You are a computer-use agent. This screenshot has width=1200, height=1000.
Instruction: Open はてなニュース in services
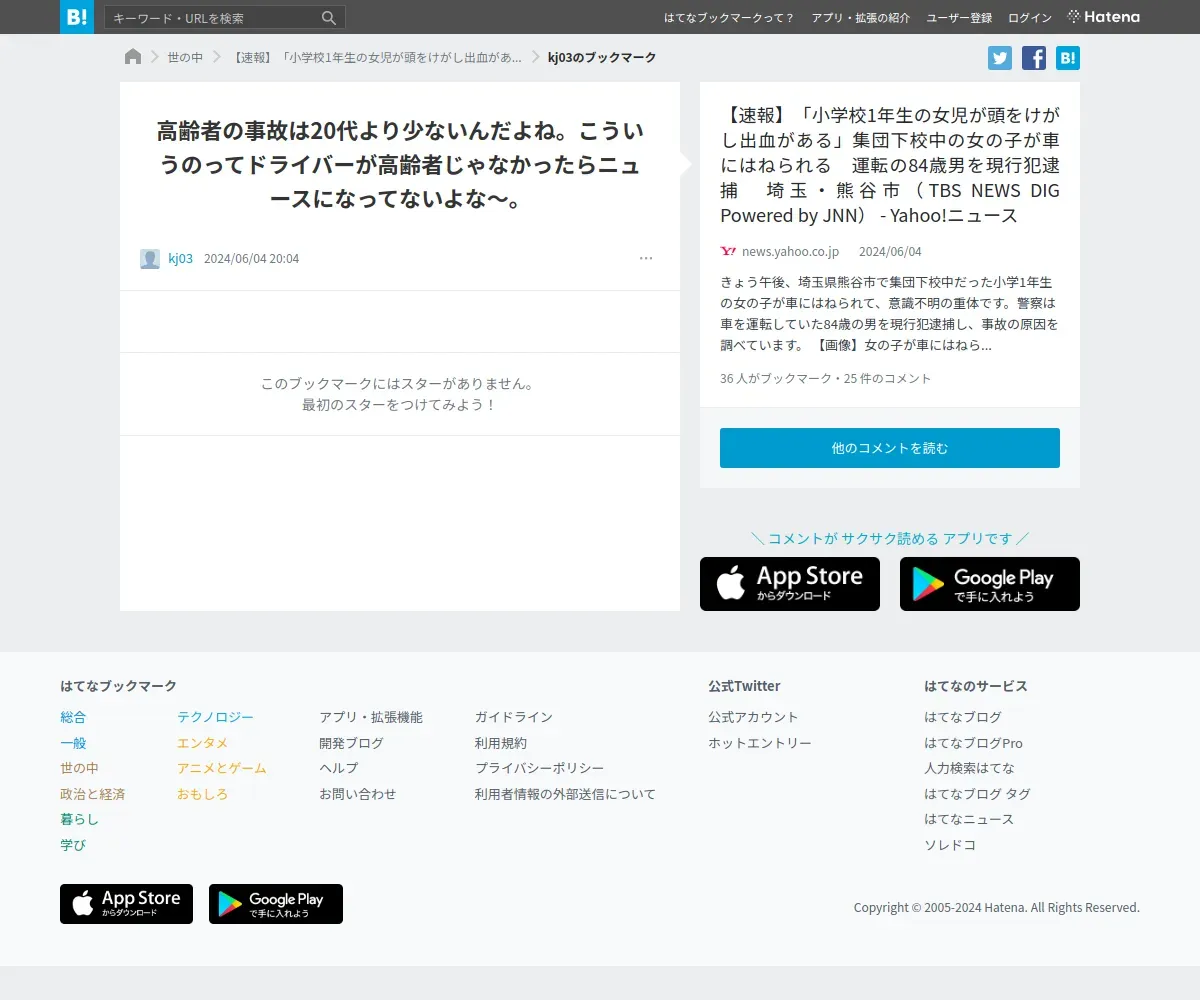(x=969, y=819)
